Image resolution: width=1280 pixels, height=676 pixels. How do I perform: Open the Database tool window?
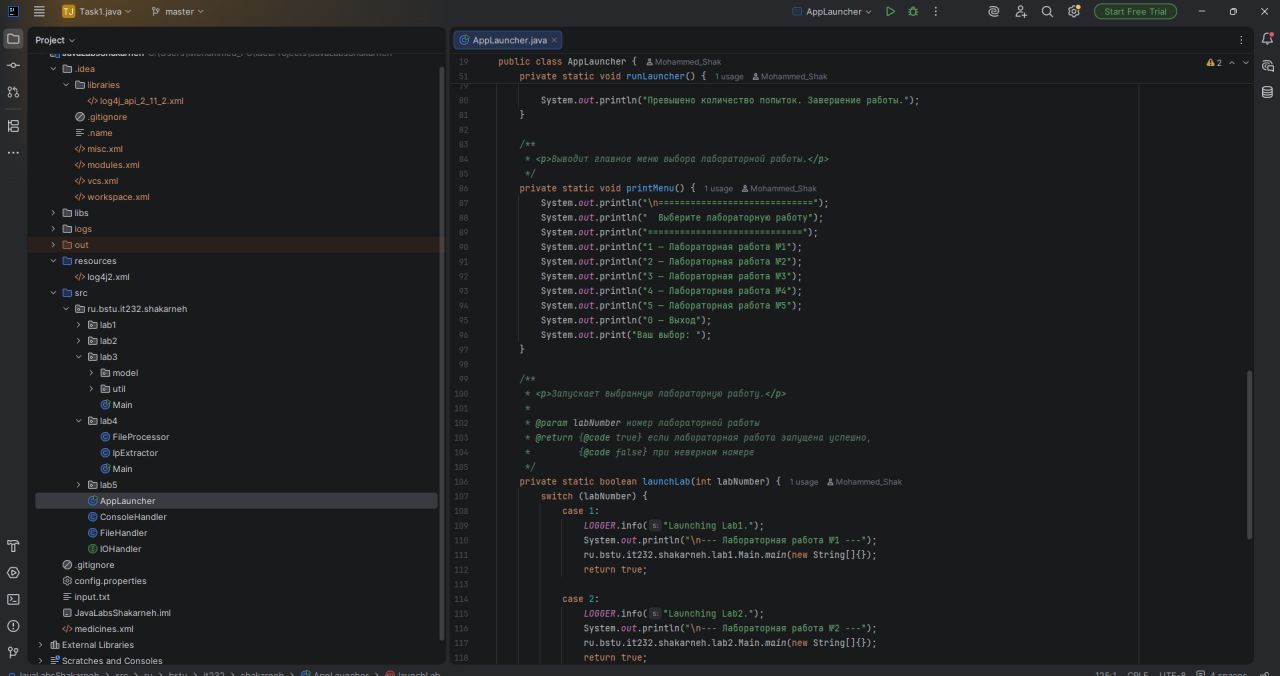pyautogui.click(x=1267, y=92)
